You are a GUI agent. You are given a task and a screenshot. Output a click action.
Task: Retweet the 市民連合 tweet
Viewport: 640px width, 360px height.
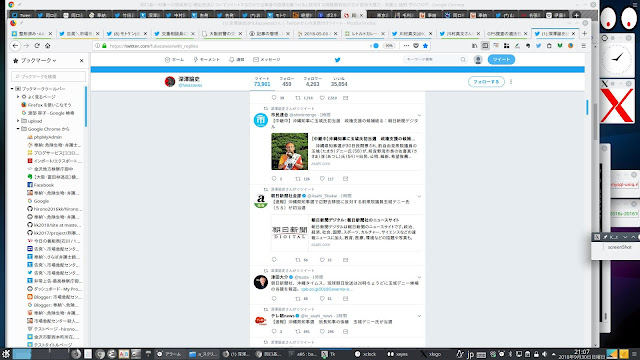coord(298,179)
